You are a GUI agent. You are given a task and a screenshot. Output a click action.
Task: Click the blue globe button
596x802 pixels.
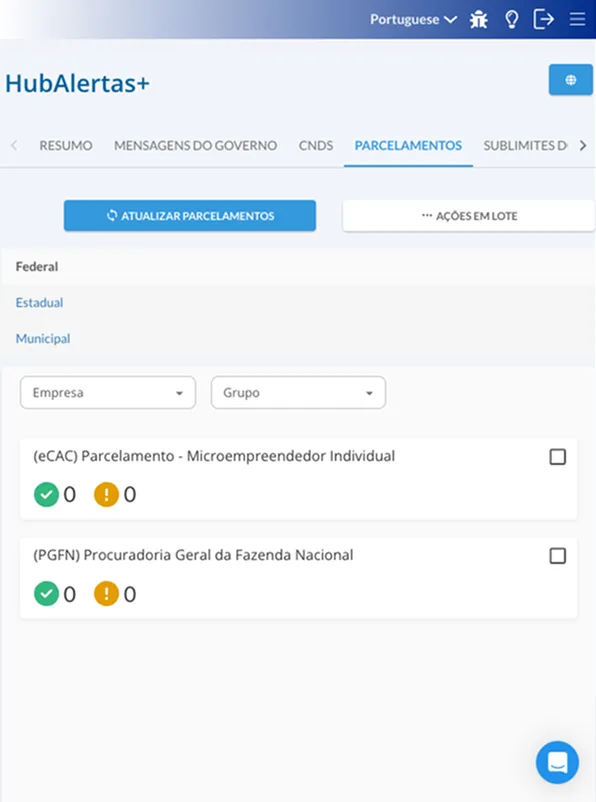570,80
